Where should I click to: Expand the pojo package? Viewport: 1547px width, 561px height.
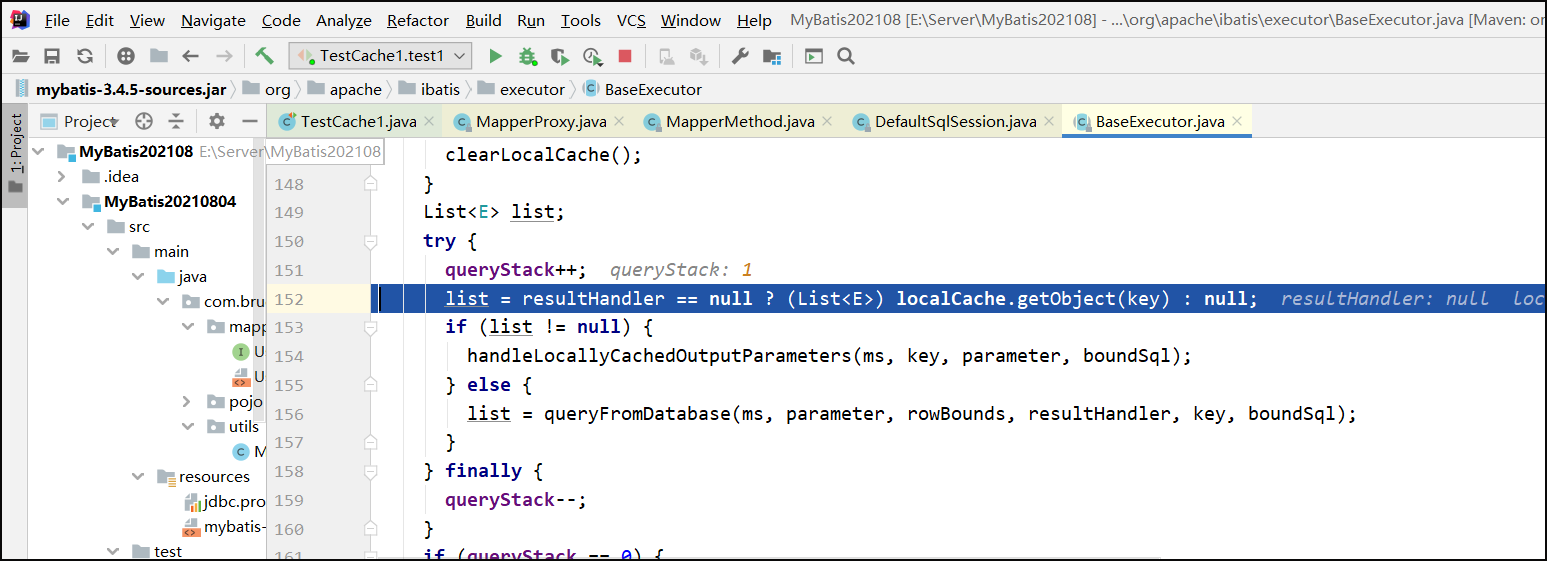(x=187, y=401)
